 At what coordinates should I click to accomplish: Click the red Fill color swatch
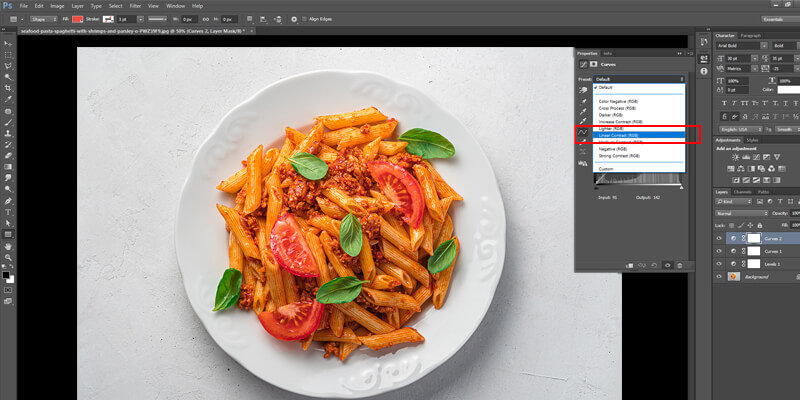click(76, 18)
